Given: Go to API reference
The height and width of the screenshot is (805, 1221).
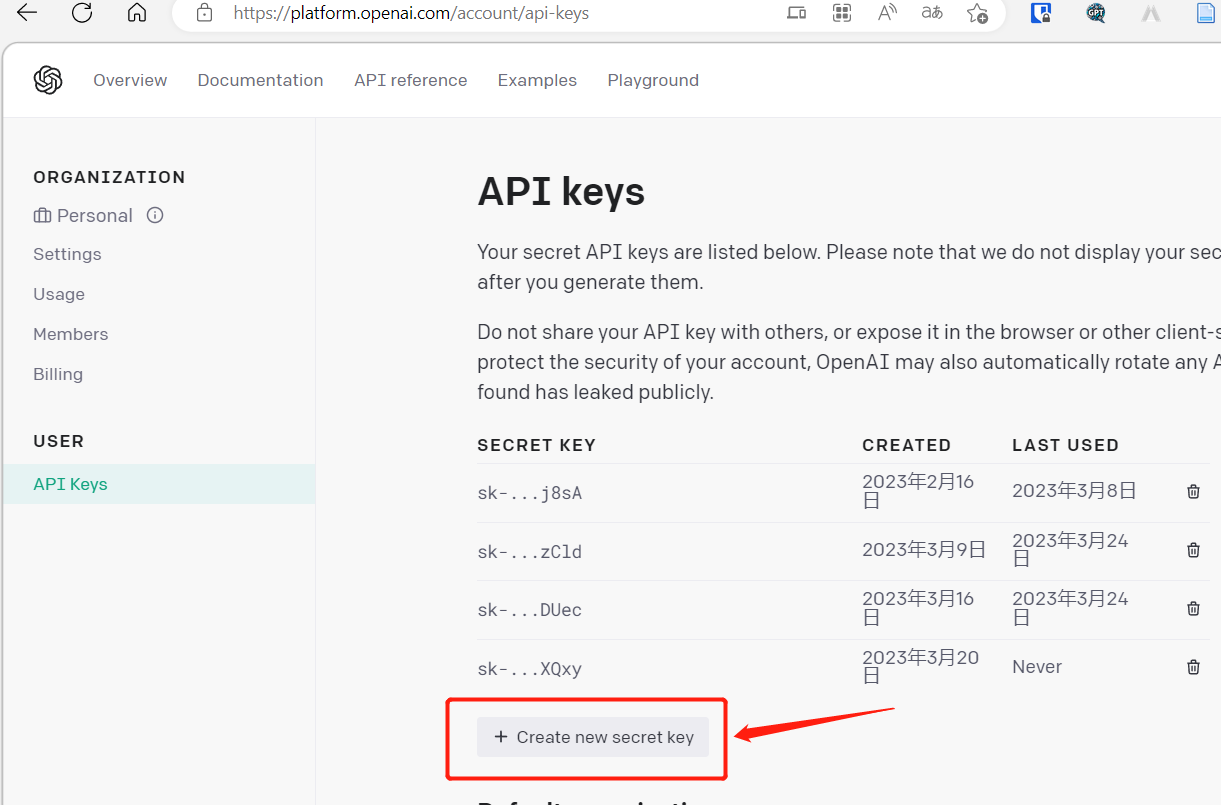Looking at the screenshot, I should pos(410,80).
